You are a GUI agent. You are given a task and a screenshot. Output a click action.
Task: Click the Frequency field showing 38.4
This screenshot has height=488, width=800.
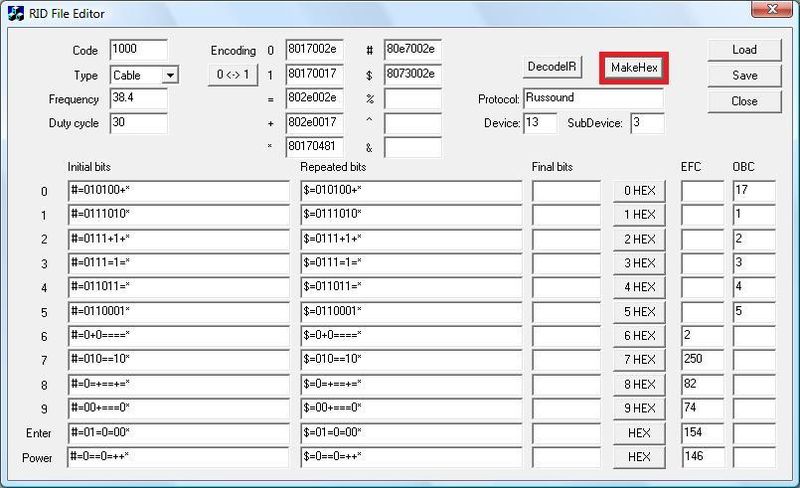tap(138, 99)
